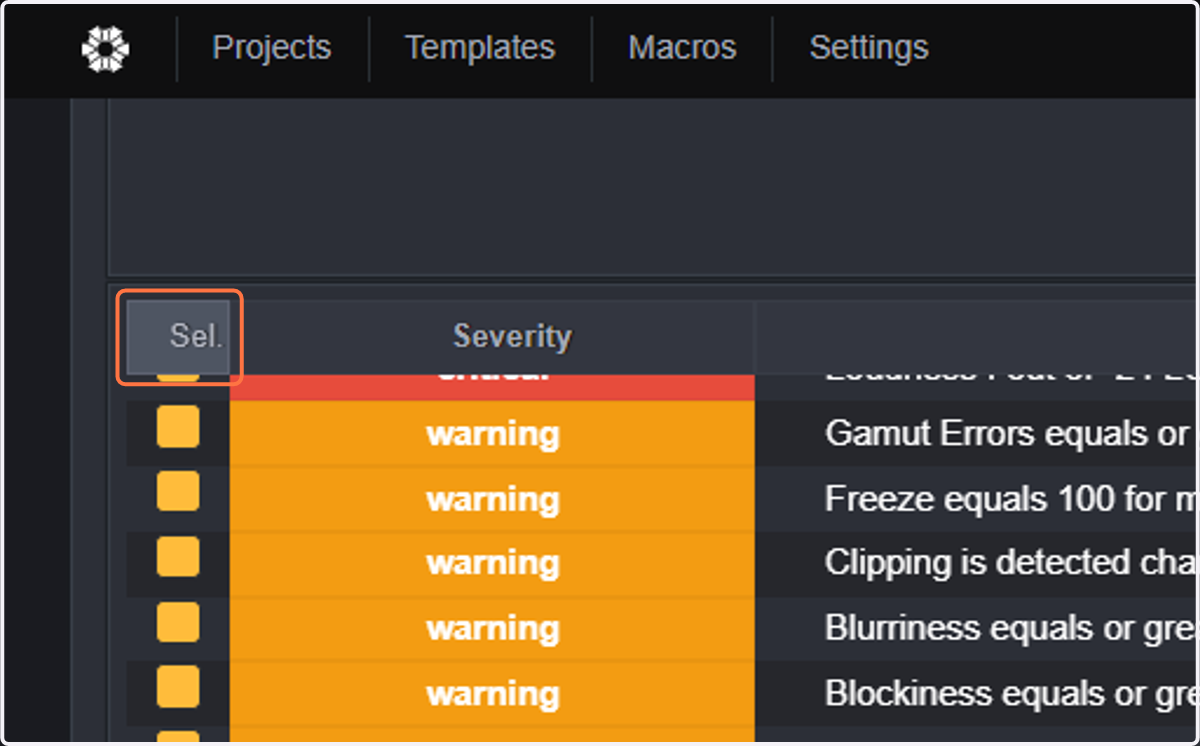Toggle selection checkbox for Blurriness row
This screenshot has width=1200, height=746.
pyautogui.click(x=178, y=622)
